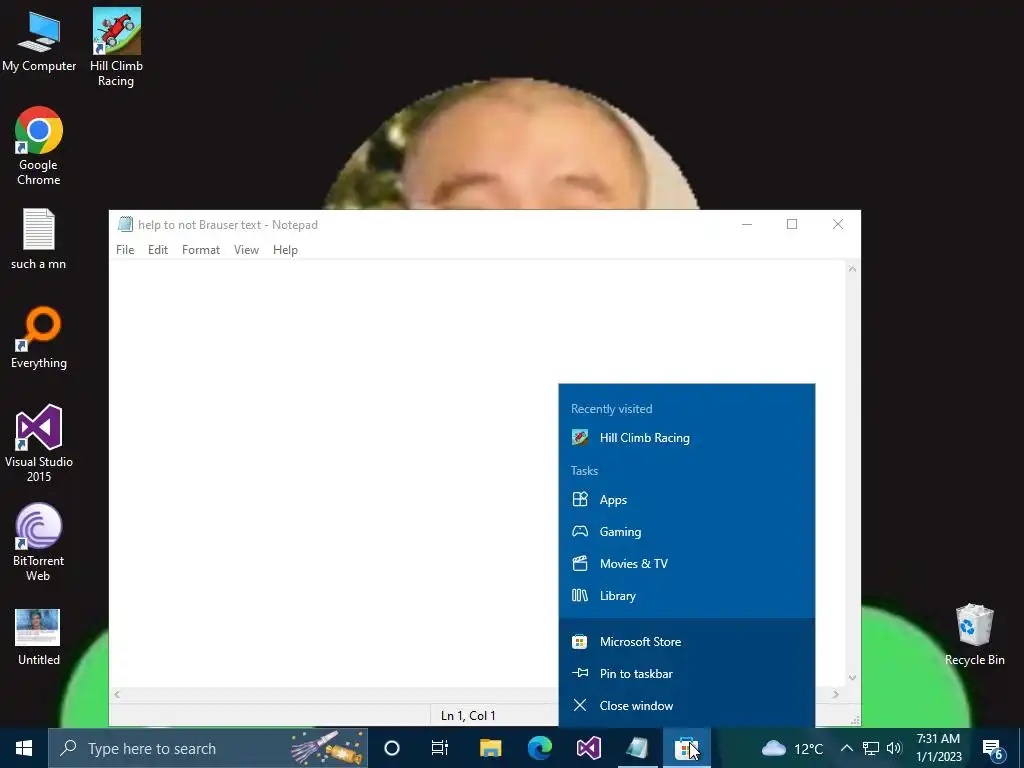Image resolution: width=1024 pixels, height=768 pixels.
Task: Click Notepad vertical scrollbar down arrow
Action: pos(852,678)
